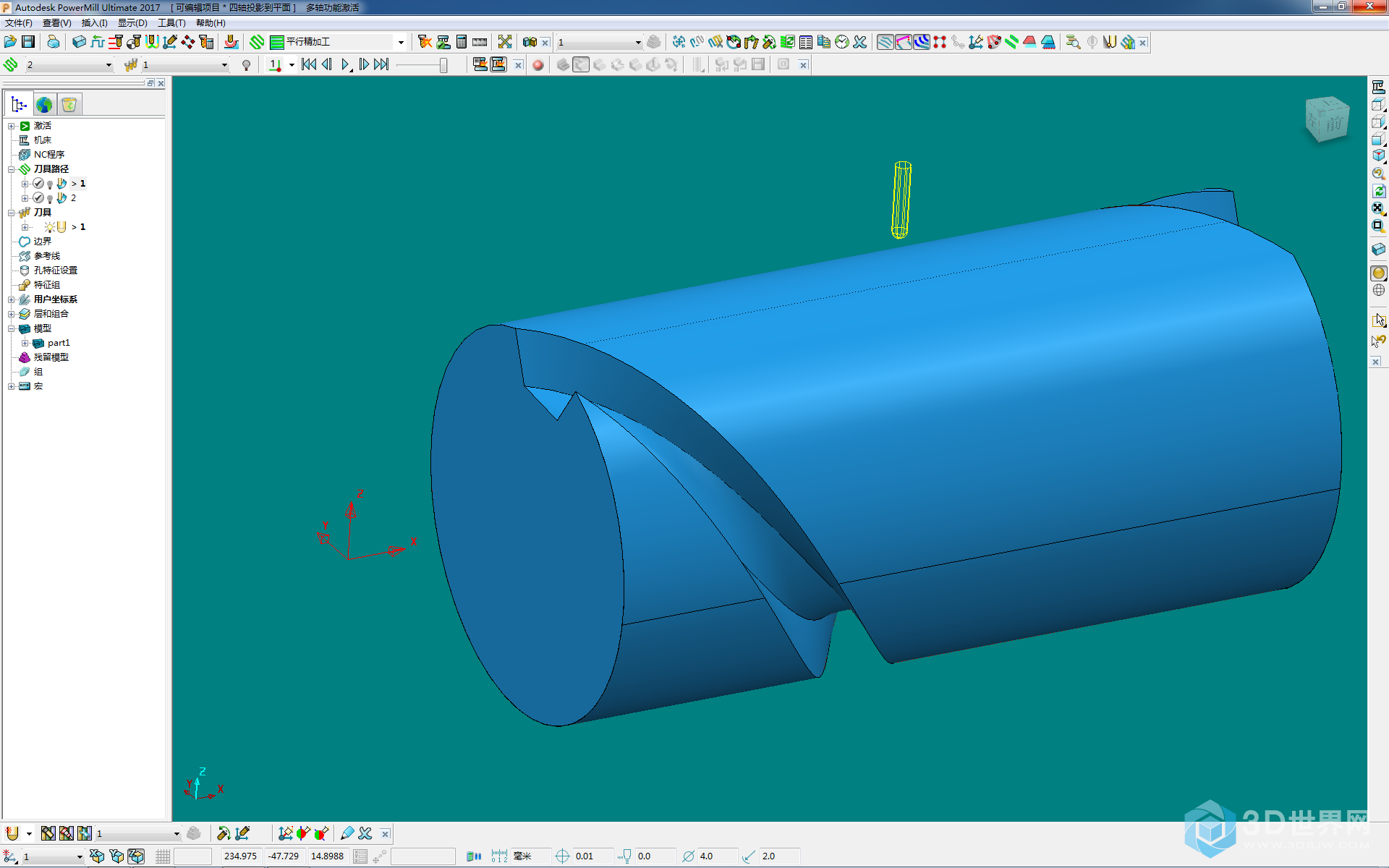Click the grid icon in status bar
The image size is (1389, 868).
tap(163, 856)
